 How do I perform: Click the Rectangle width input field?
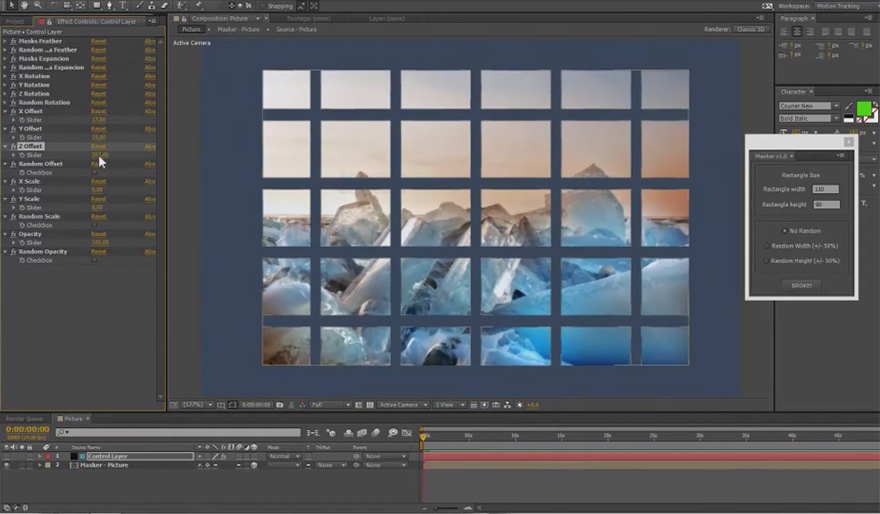[x=826, y=189]
